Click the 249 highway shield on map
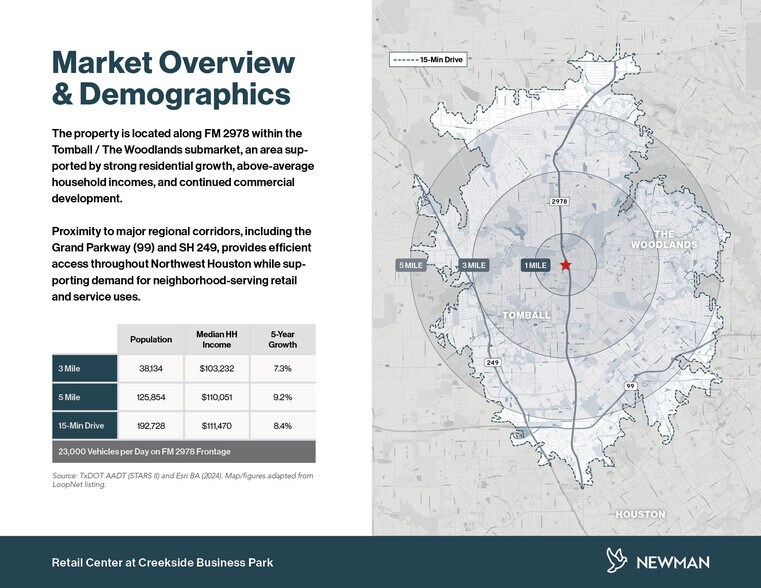 492,362
